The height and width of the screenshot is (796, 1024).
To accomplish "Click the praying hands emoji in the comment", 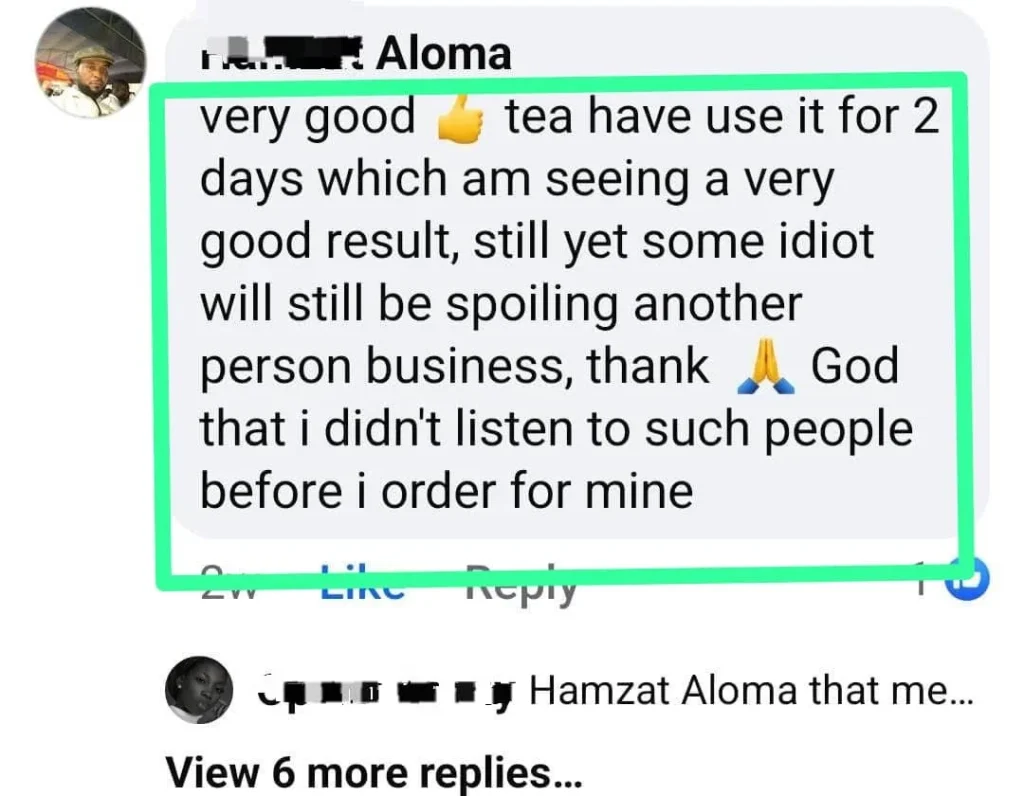I will click(765, 368).
